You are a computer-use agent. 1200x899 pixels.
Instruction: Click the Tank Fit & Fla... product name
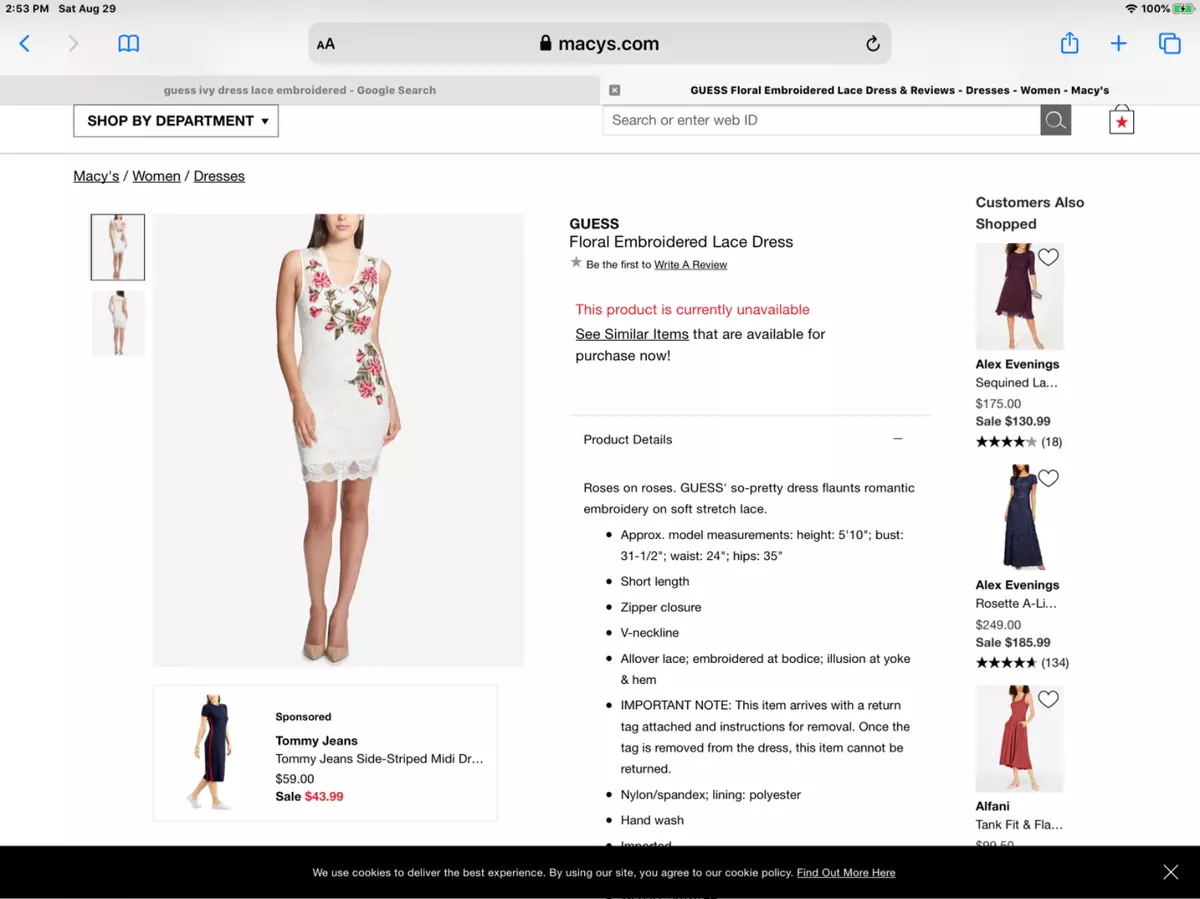(x=1019, y=825)
